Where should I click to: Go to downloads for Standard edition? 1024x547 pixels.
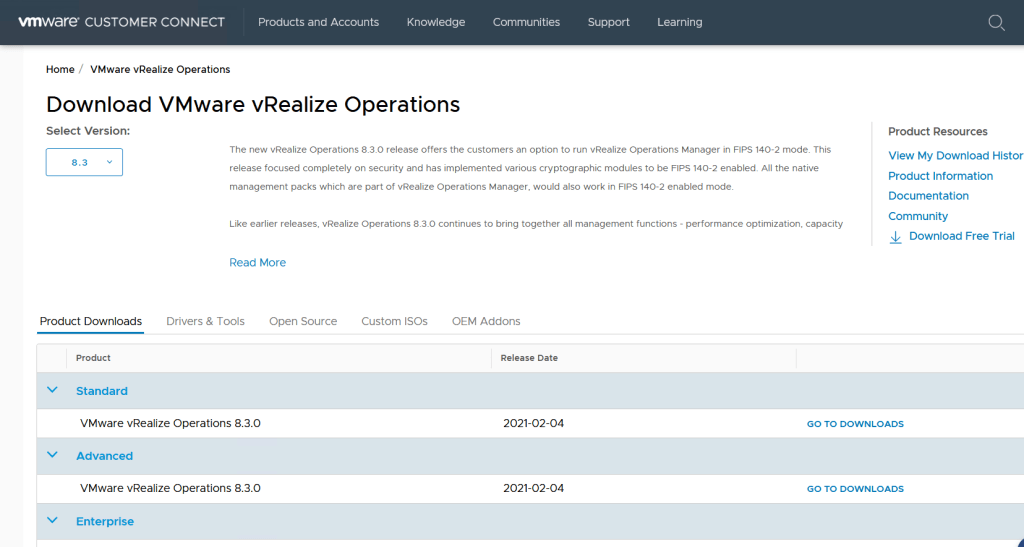tap(855, 424)
